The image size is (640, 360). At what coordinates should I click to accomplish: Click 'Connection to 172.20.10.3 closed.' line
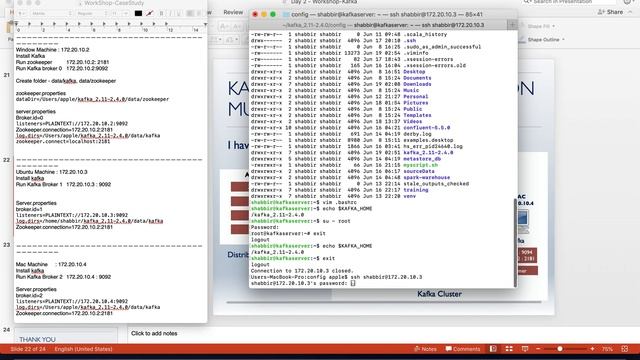(302, 271)
